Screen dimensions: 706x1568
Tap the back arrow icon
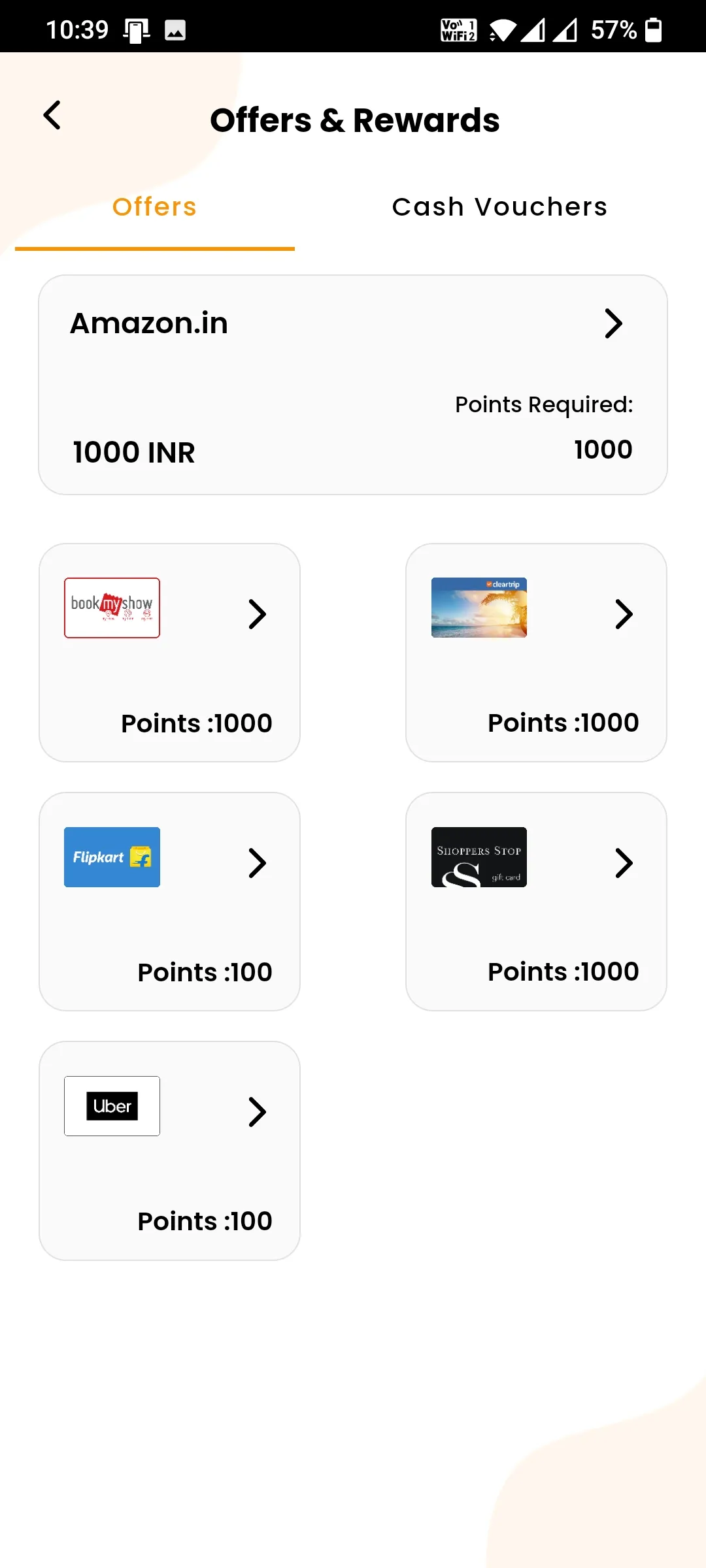click(52, 116)
